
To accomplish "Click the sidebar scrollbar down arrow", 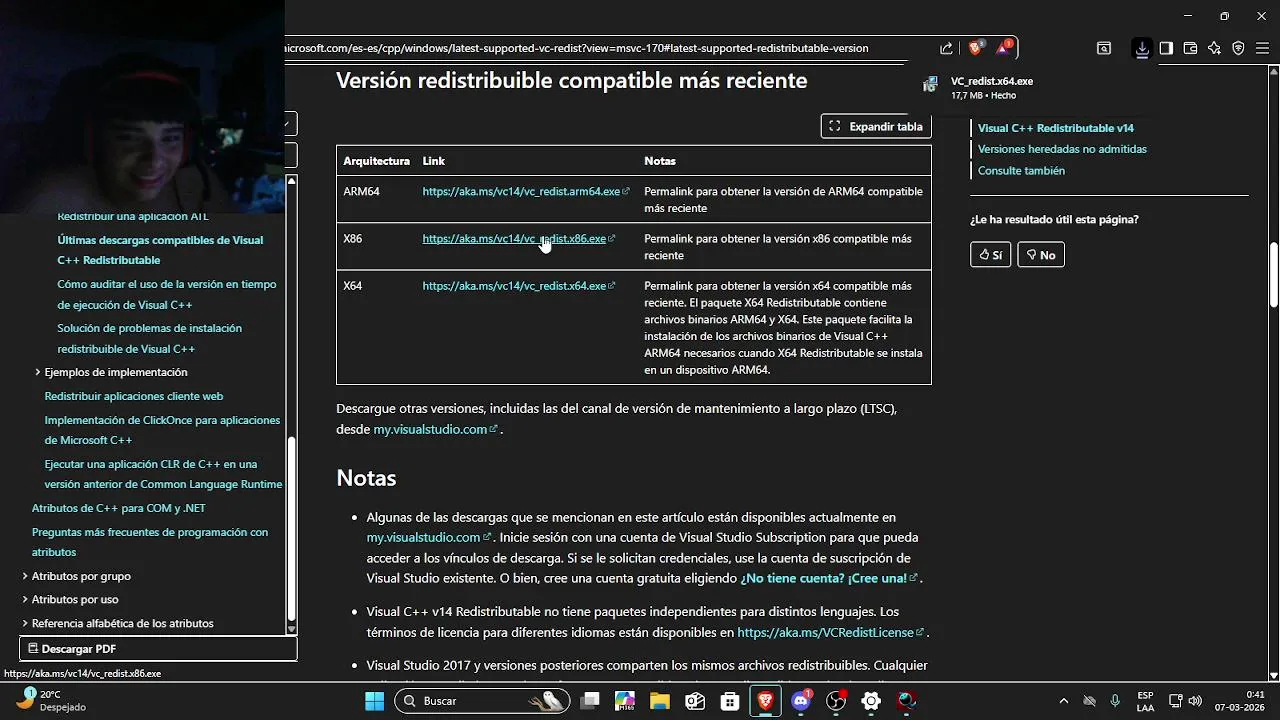I will click(x=291, y=629).
